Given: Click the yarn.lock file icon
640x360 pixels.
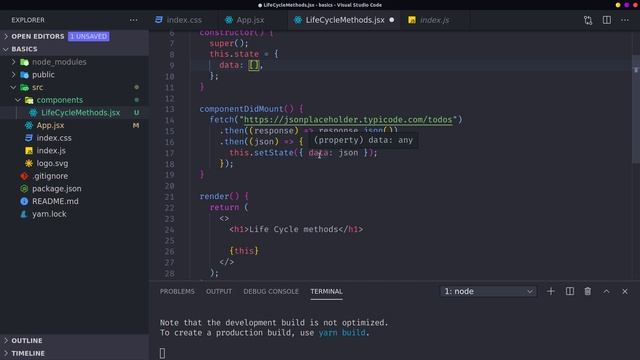Looking at the screenshot, I should click(24, 214).
